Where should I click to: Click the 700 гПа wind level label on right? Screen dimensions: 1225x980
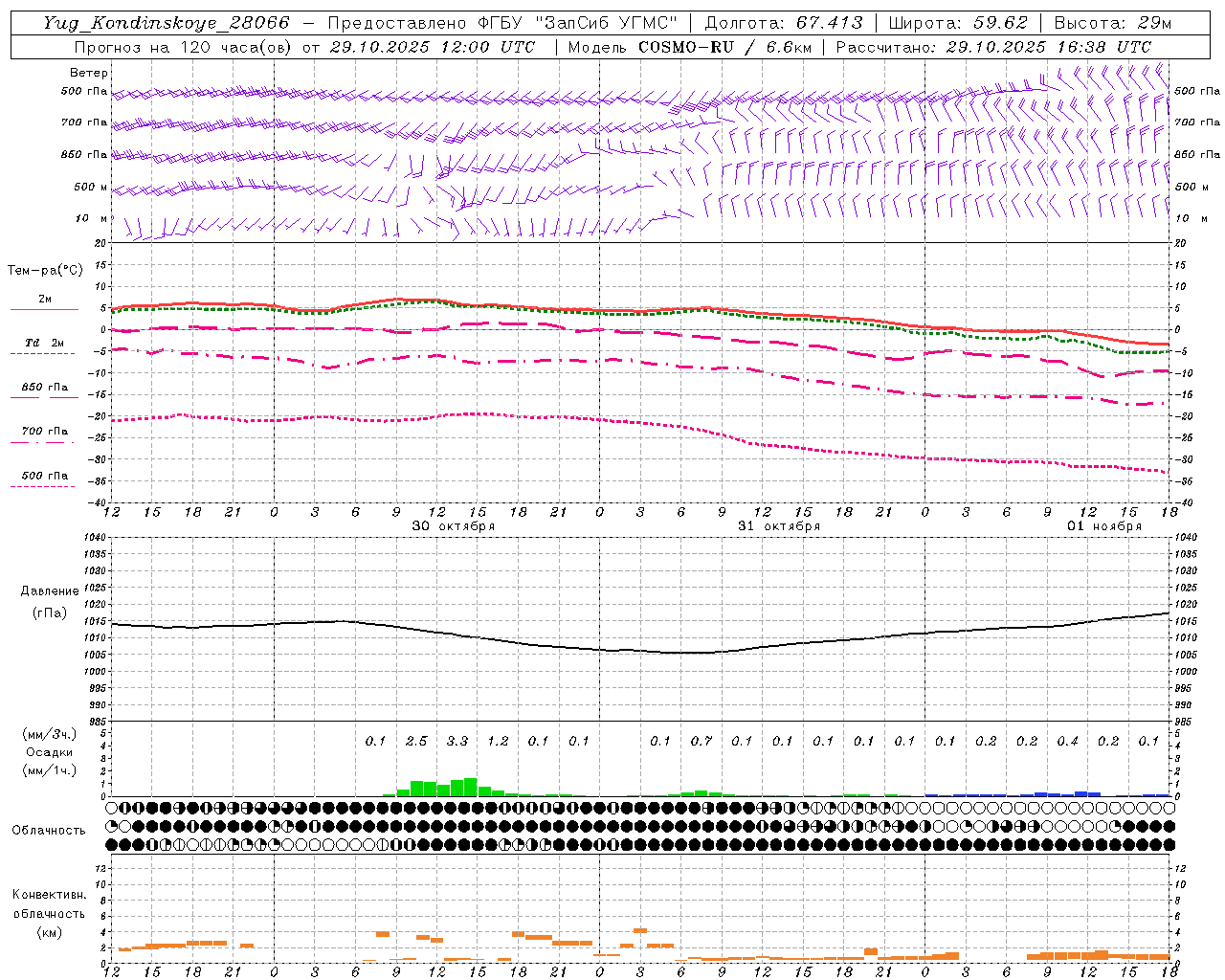[1197, 122]
